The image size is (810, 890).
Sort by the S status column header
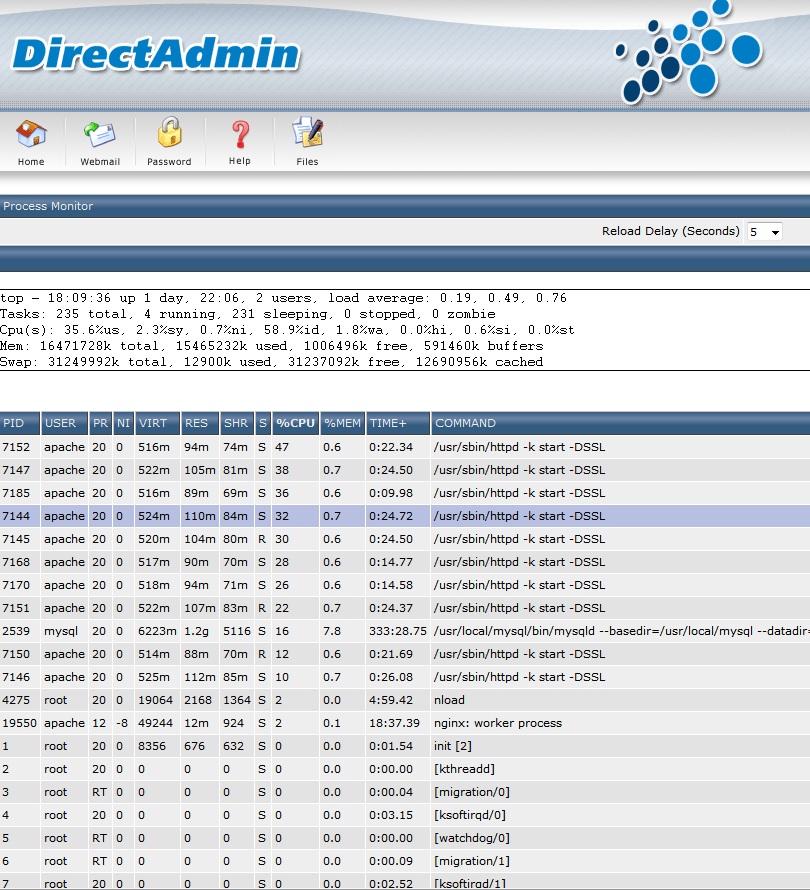263,423
